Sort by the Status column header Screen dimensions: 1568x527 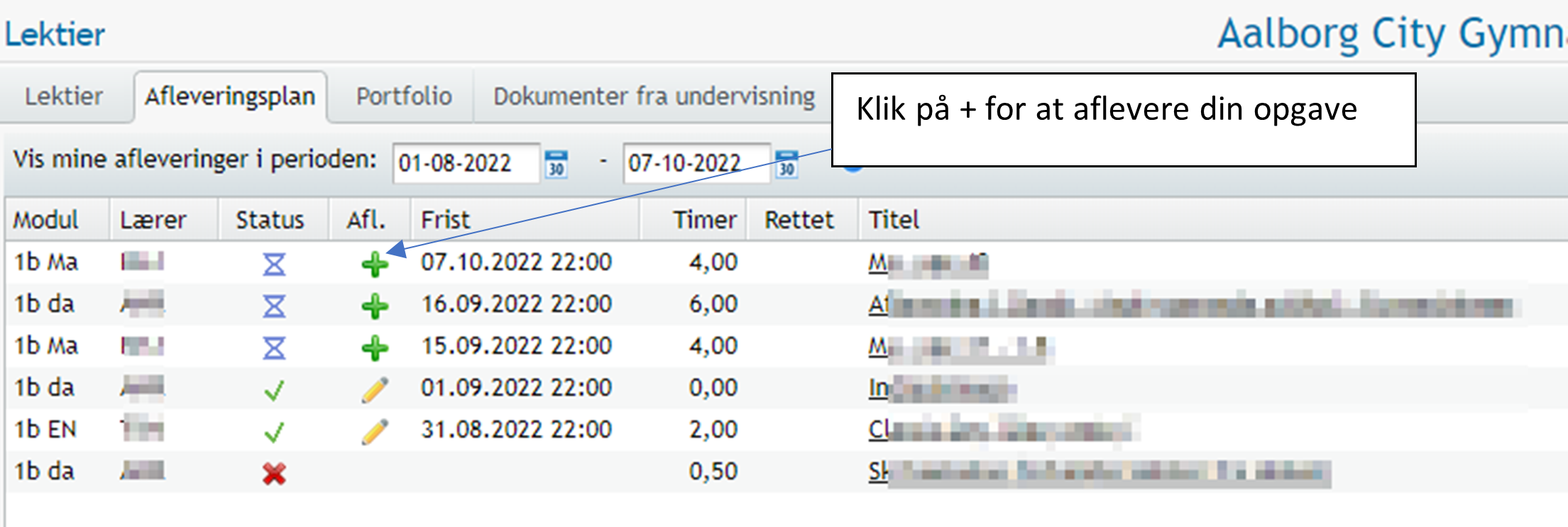pyautogui.click(x=270, y=220)
